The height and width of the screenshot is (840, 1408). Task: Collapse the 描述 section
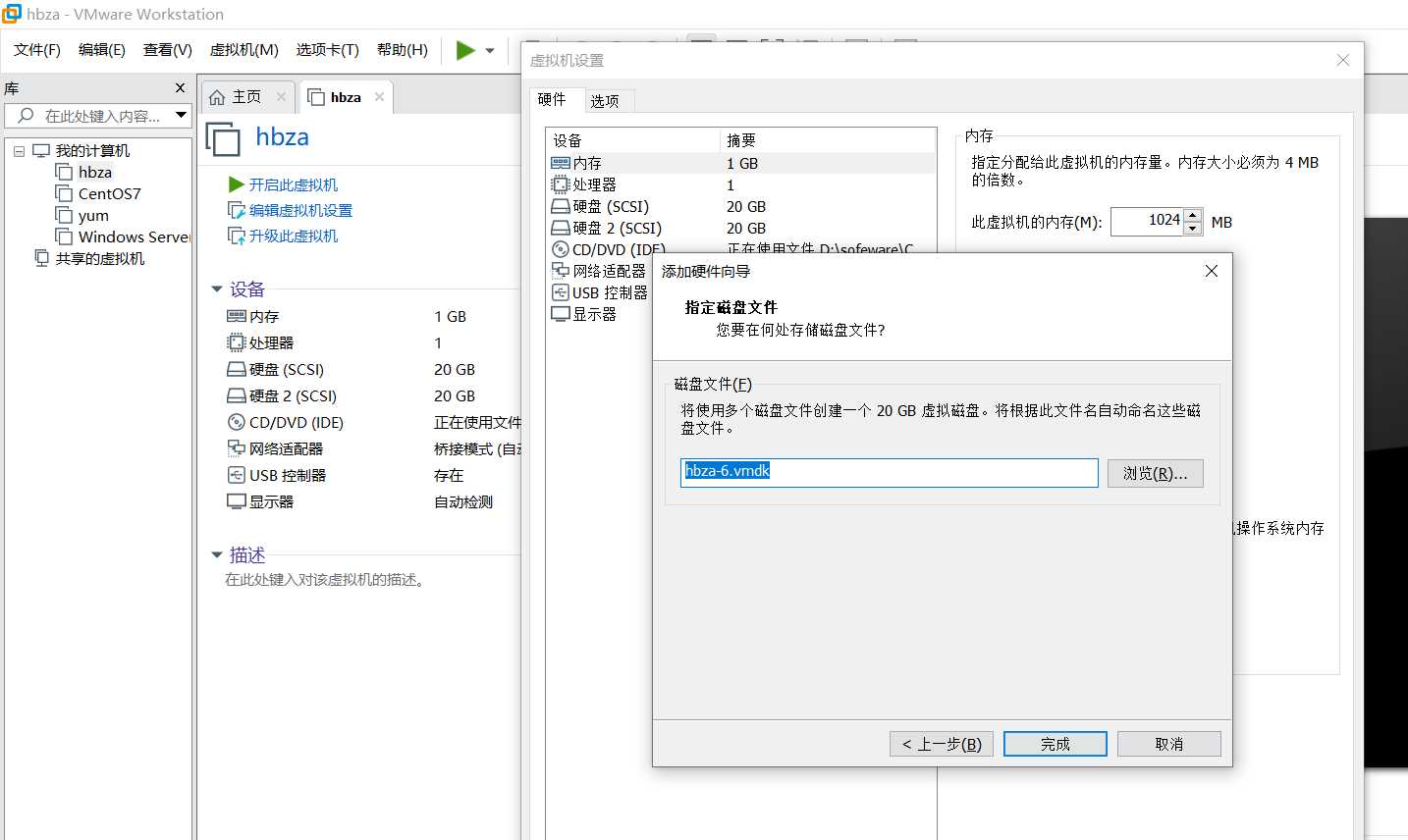point(217,555)
